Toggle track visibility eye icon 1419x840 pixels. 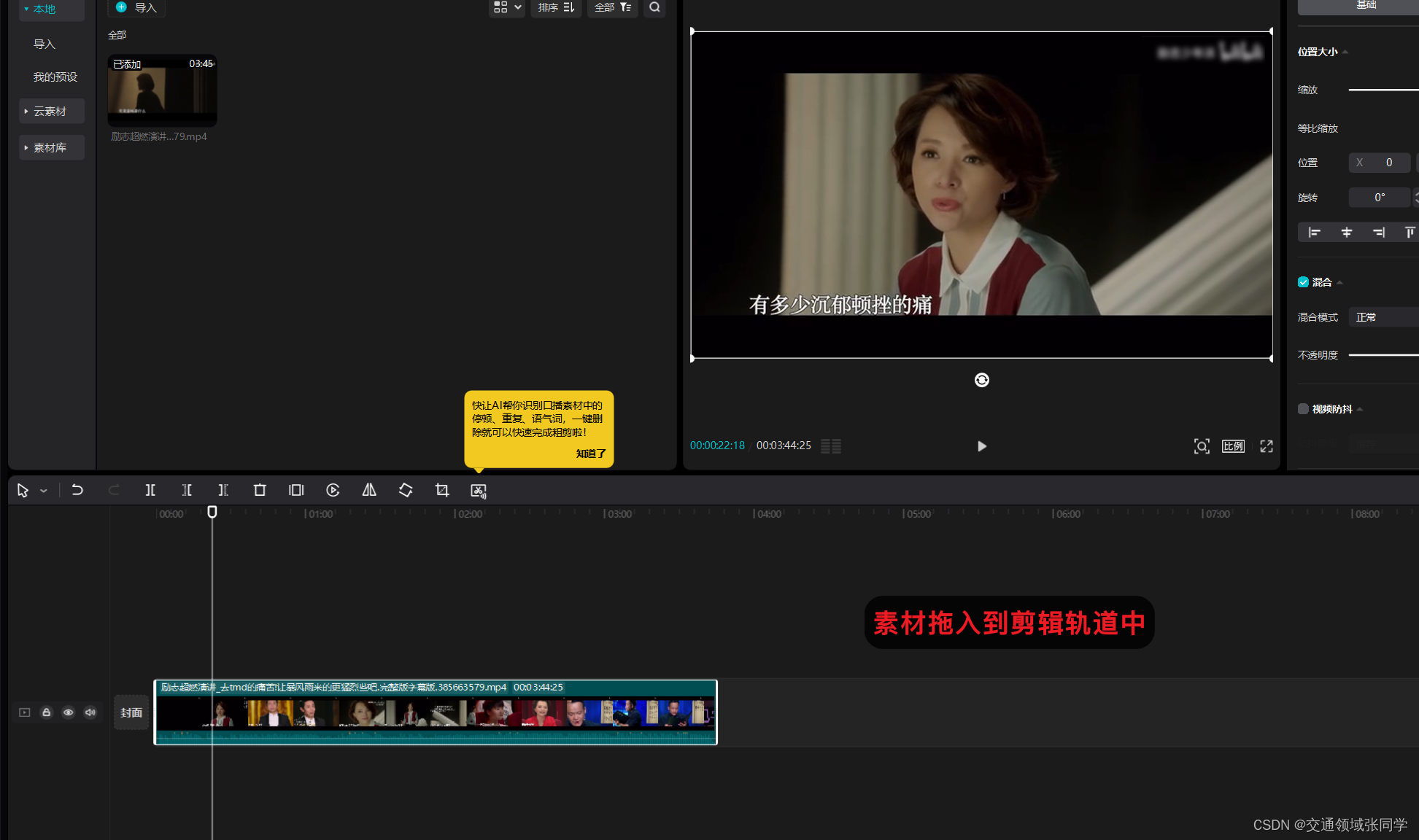69,712
